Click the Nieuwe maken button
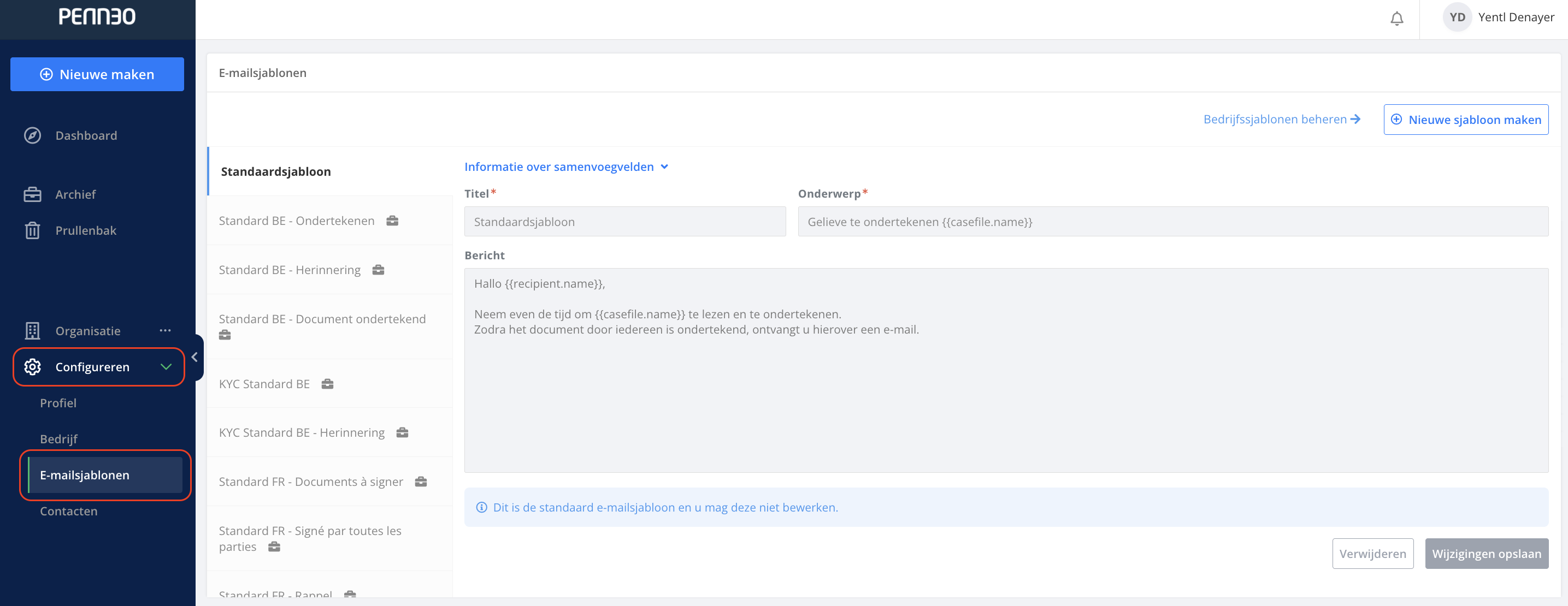This screenshot has height=606, width=1568. tap(97, 74)
